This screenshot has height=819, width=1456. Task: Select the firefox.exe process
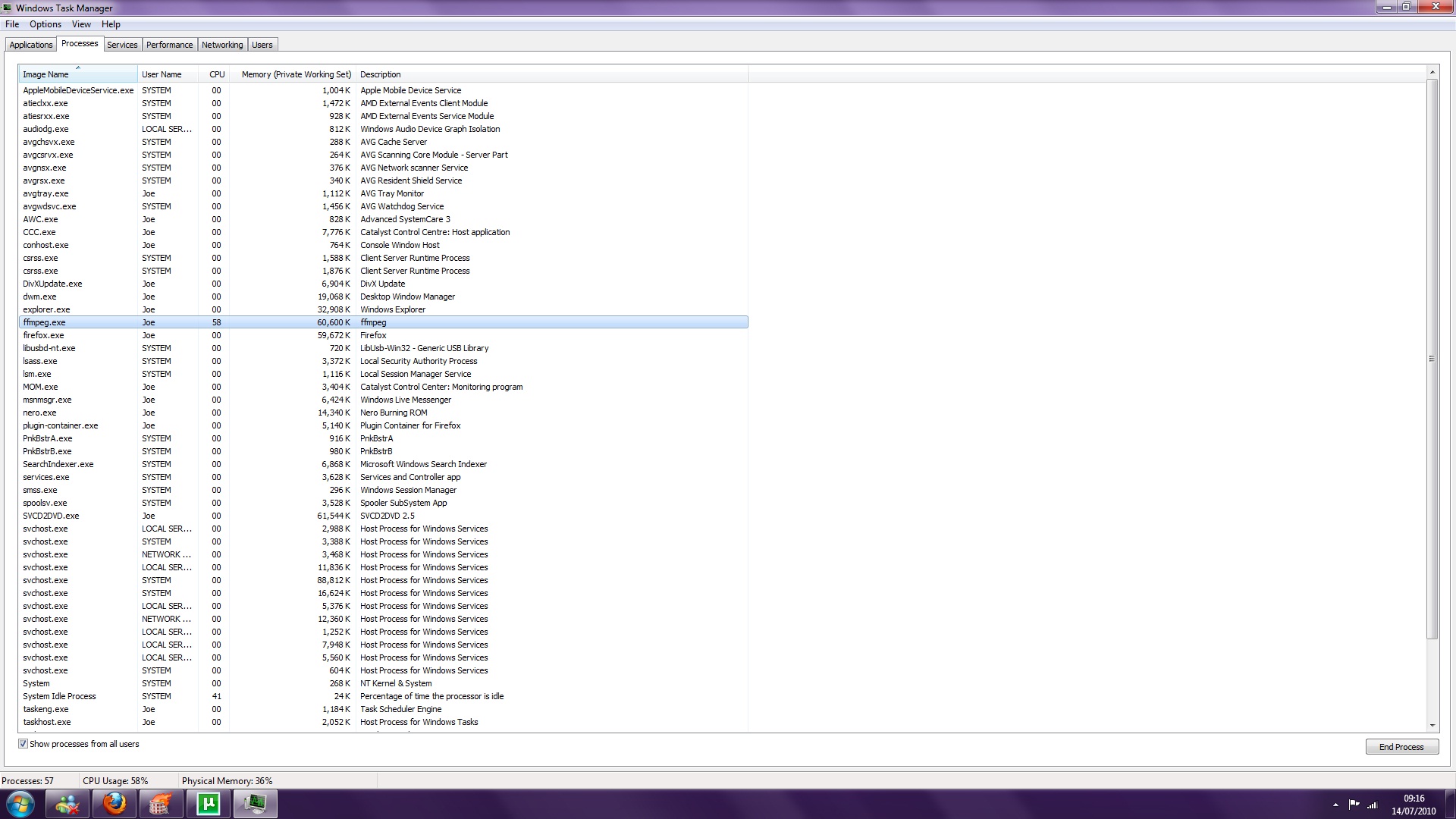tap(383, 335)
